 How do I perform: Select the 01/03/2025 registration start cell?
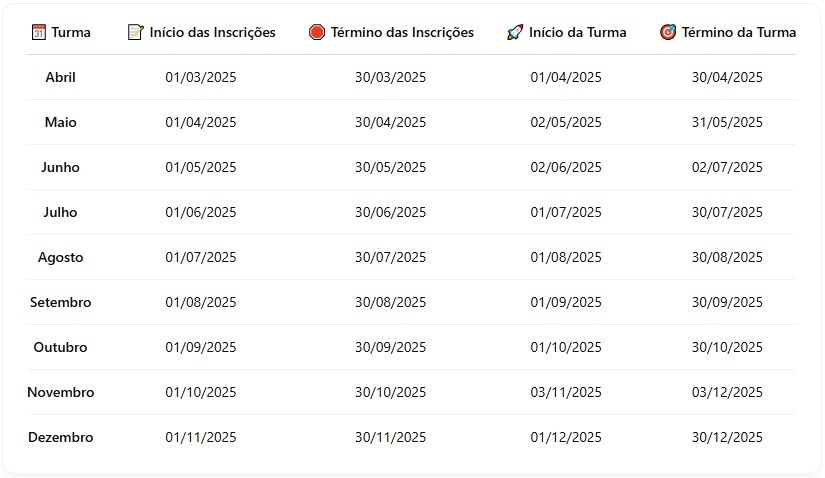point(201,77)
